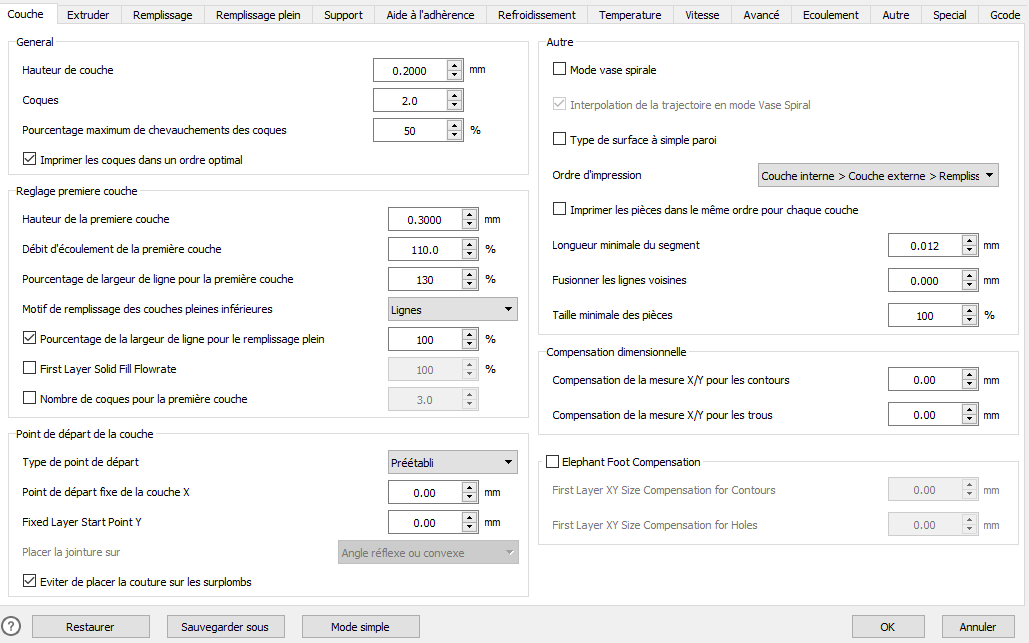Enable Type de surface à simple paroi
Screen dimensions: 1029x643
coord(560,140)
